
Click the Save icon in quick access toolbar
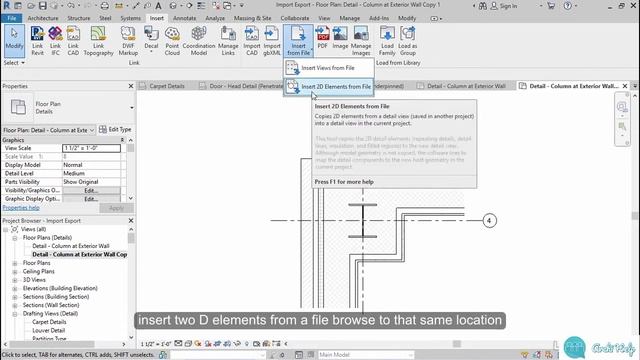(x=43, y=6)
